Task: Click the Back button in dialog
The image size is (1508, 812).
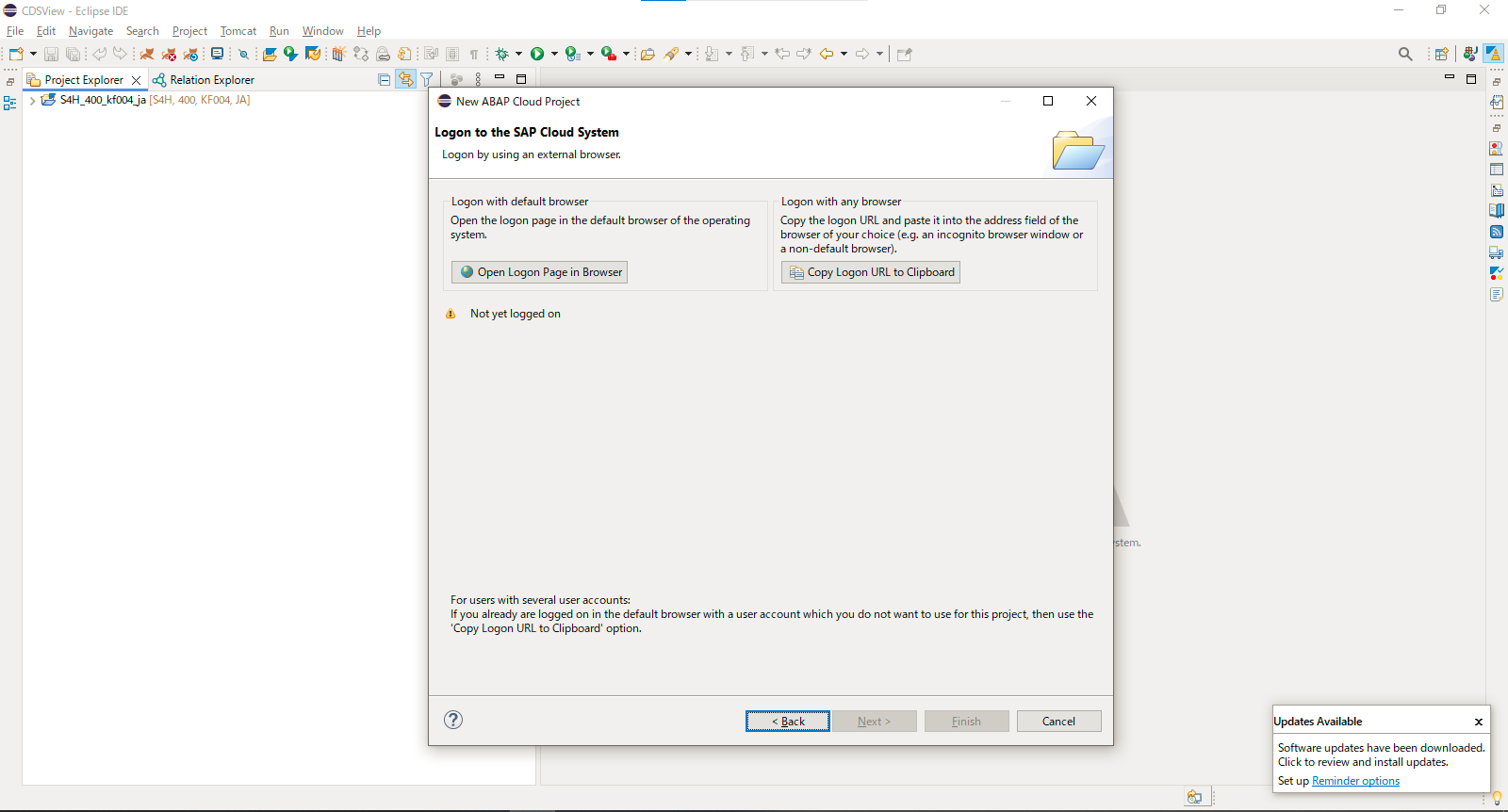Action: click(x=788, y=722)
